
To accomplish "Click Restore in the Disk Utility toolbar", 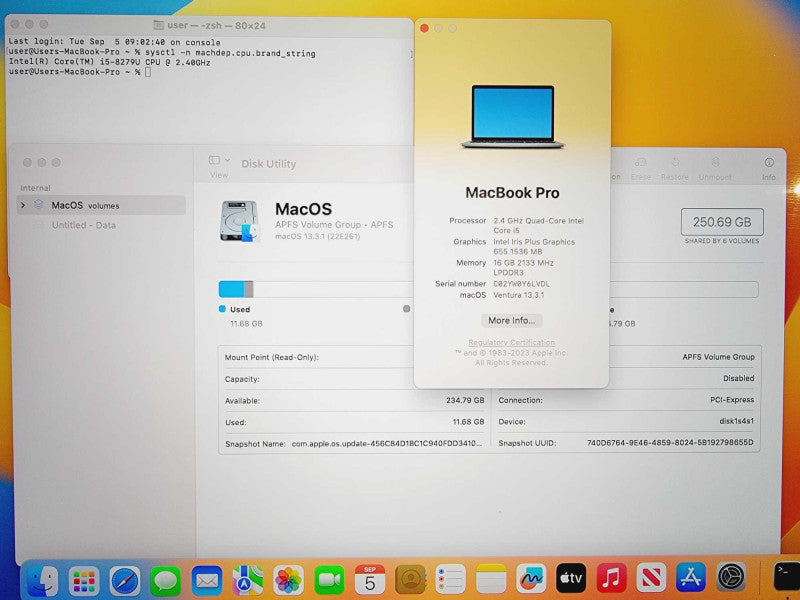I will click(674, 169).
